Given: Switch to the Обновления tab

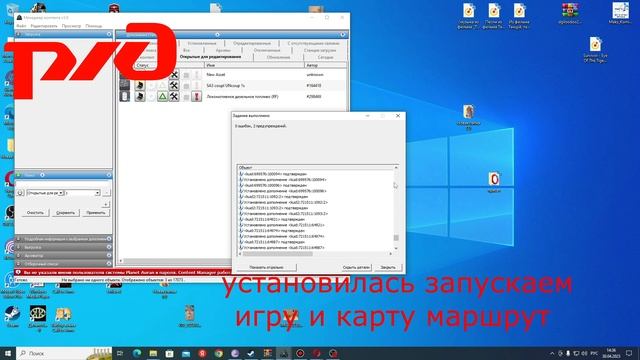Looking at the screenshot, I should [278, 58].
